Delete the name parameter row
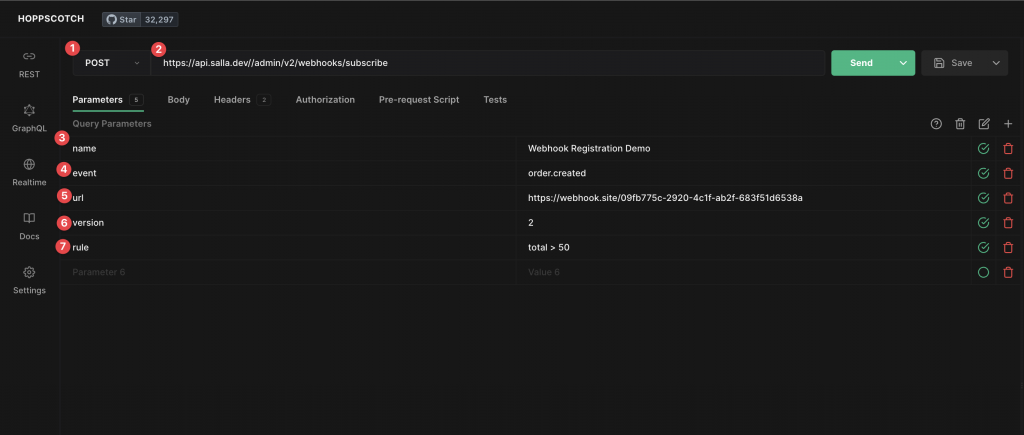This screenshot has width=1024, height=435. click(x=1008, y=149)
